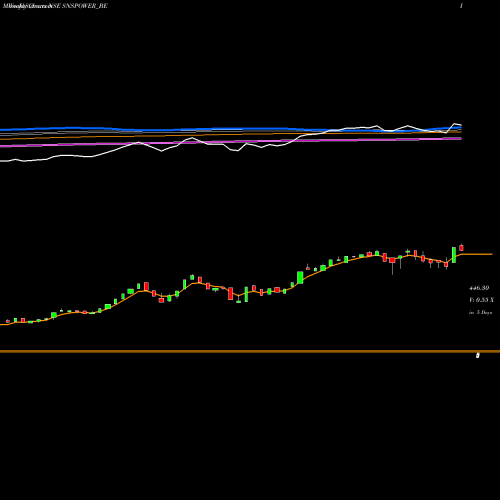500x500 pixels.
Task: Click the 446.39 price value label
Action: [x=479, y=288]
